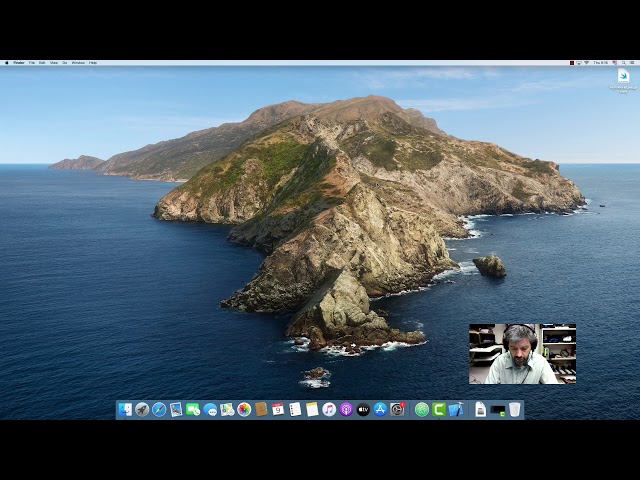This screenshot has width=640, height=480.
Task: Open the Trash in the Dock
Action: [x=515, y=409]
